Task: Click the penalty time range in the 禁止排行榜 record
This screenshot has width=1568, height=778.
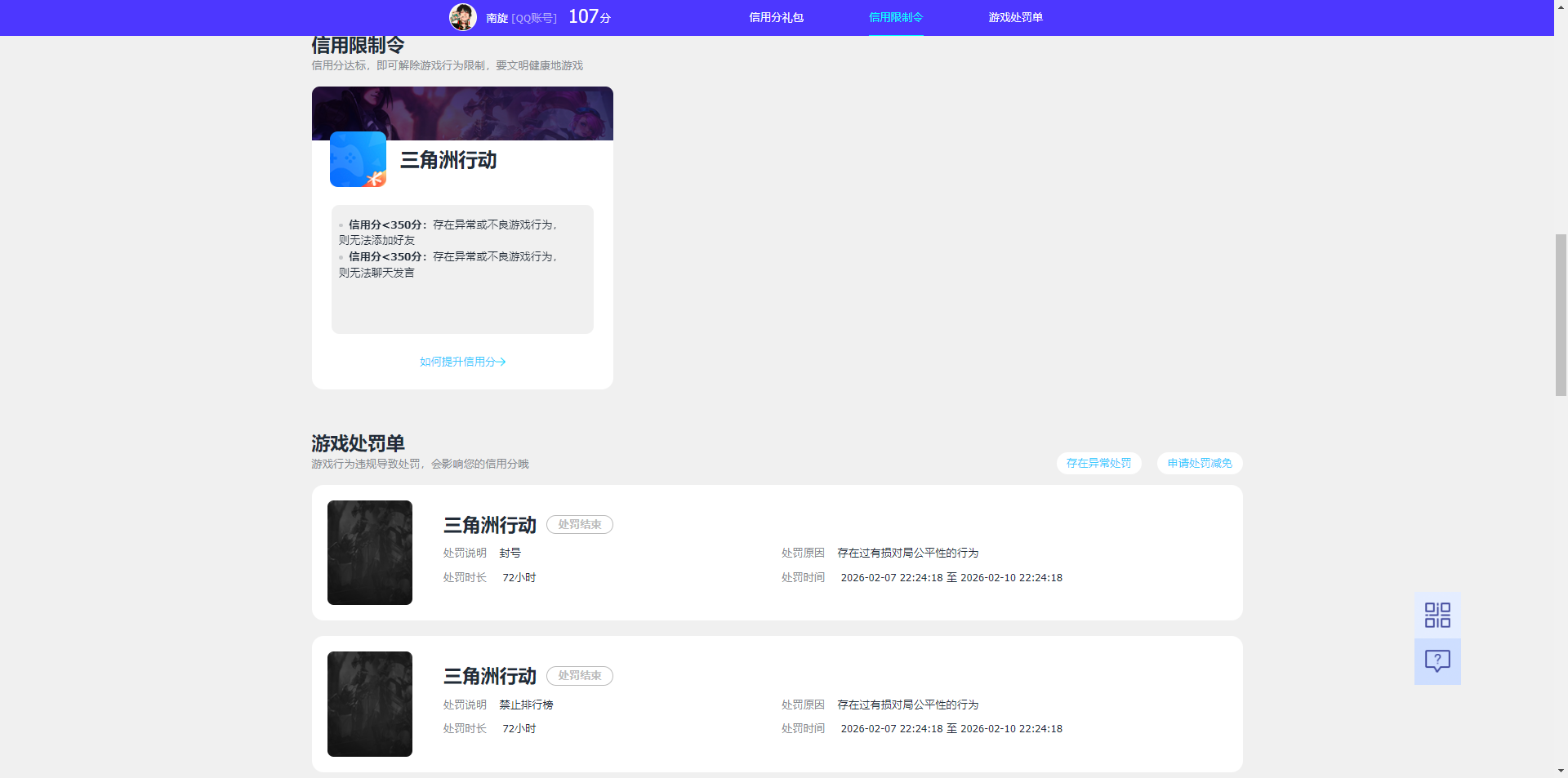Action: pos(951,728)
